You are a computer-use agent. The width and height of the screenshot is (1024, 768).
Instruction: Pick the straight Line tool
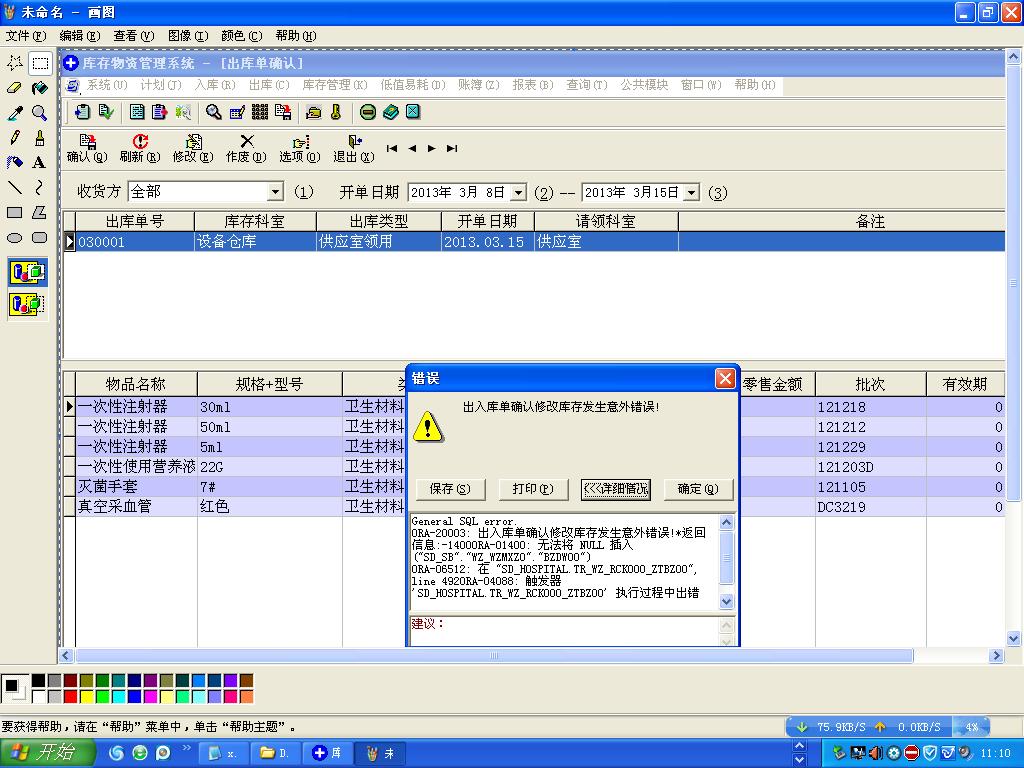click(14, 188)
